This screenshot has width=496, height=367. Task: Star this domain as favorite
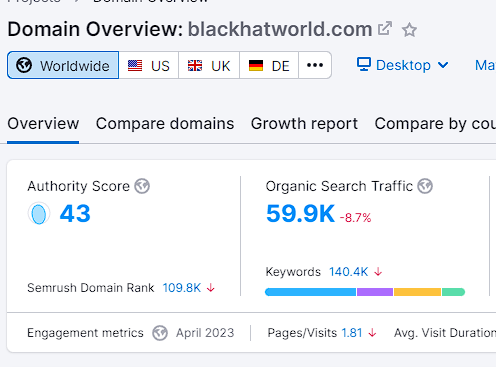pyautogui.click(x=409, y=30)
